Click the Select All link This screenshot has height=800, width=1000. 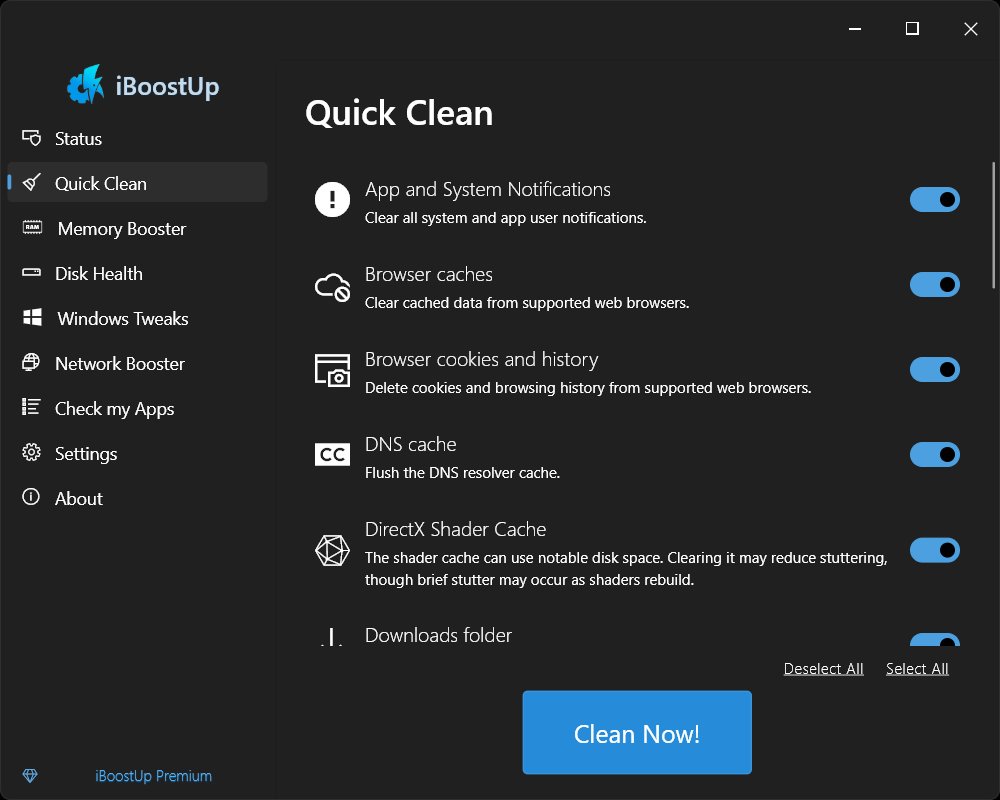917,669
